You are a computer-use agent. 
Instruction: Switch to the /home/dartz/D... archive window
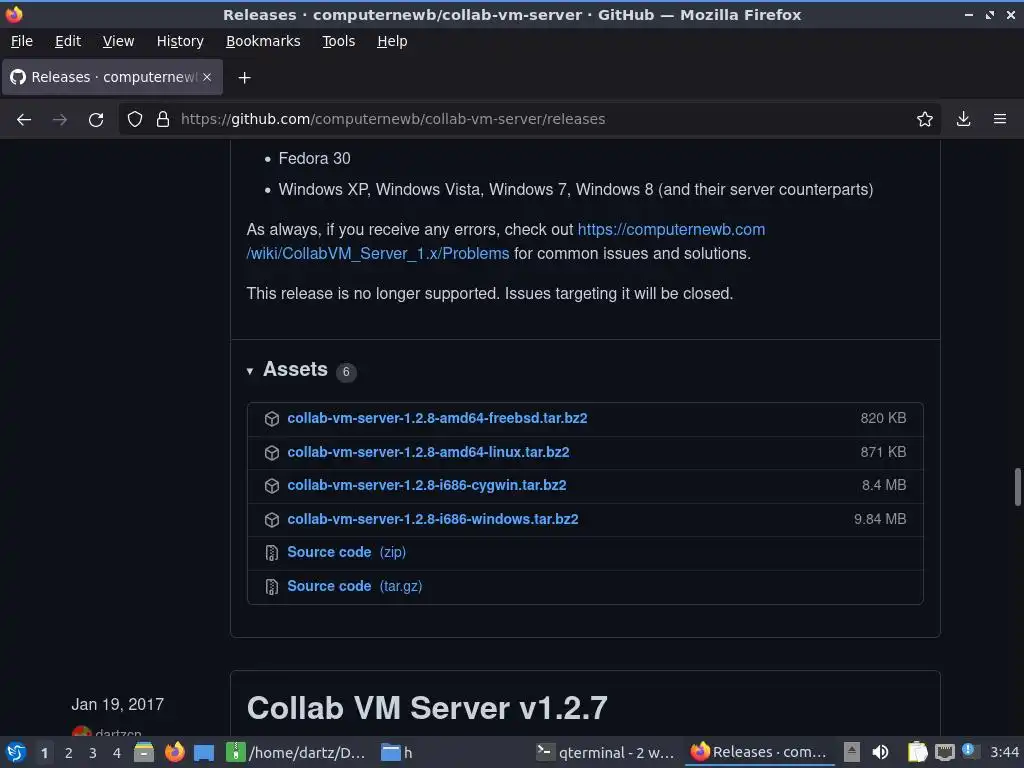coord(296,752)
